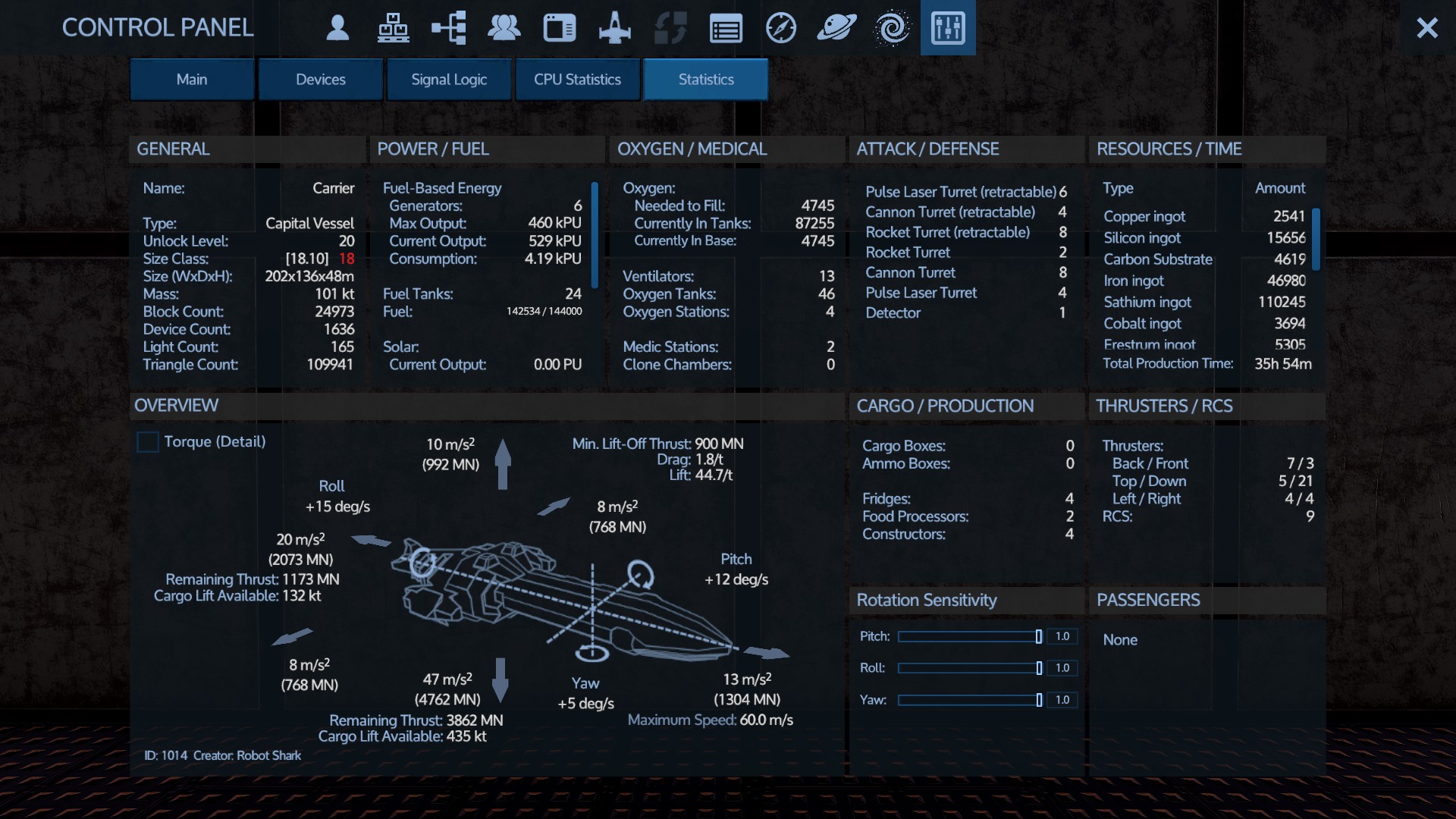Open the CPU Statistics tab
The height and width of the screenshot is (819, 1456).
(x=577, y=80)
